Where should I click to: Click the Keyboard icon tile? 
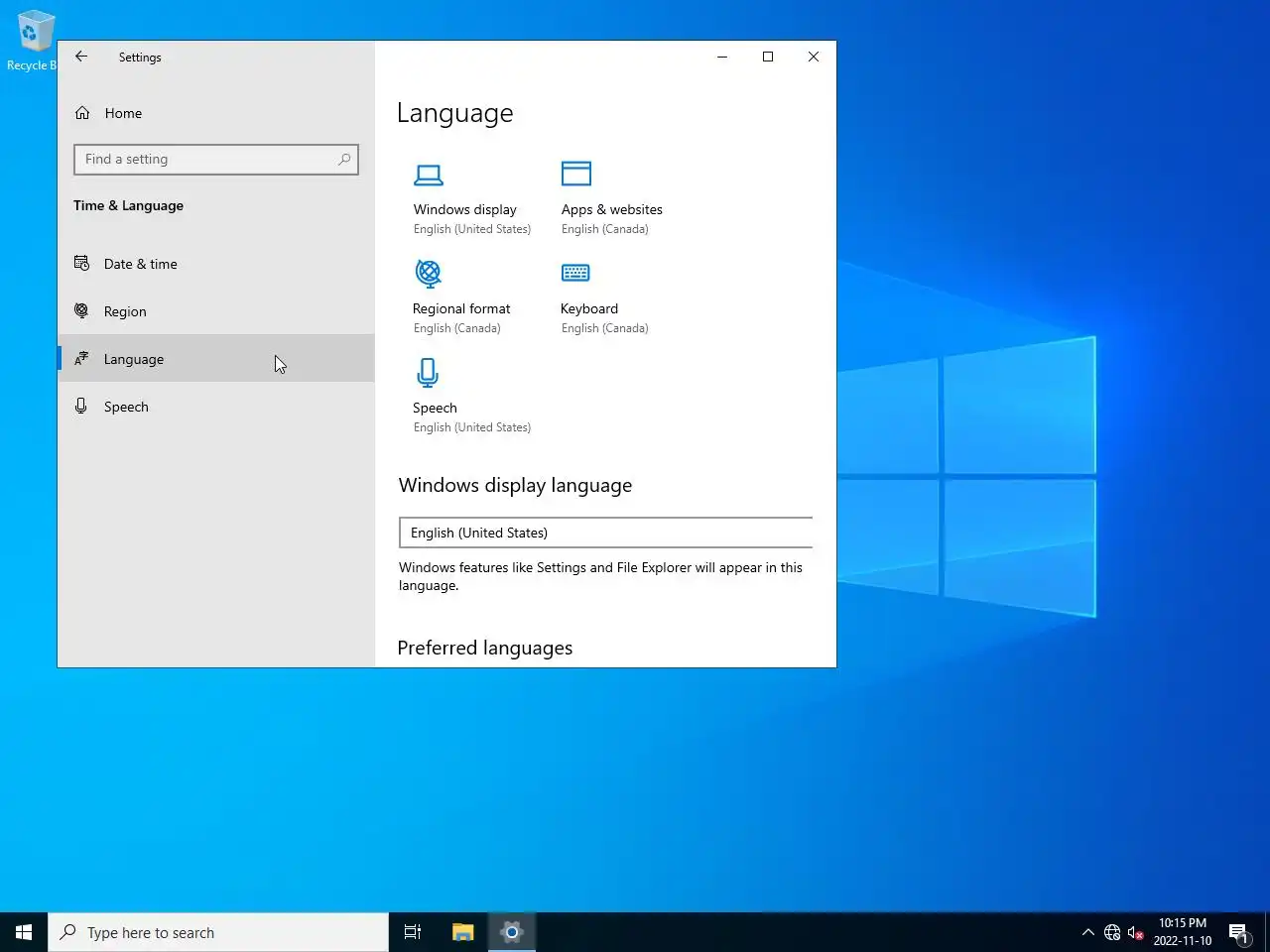click(575, 273)
